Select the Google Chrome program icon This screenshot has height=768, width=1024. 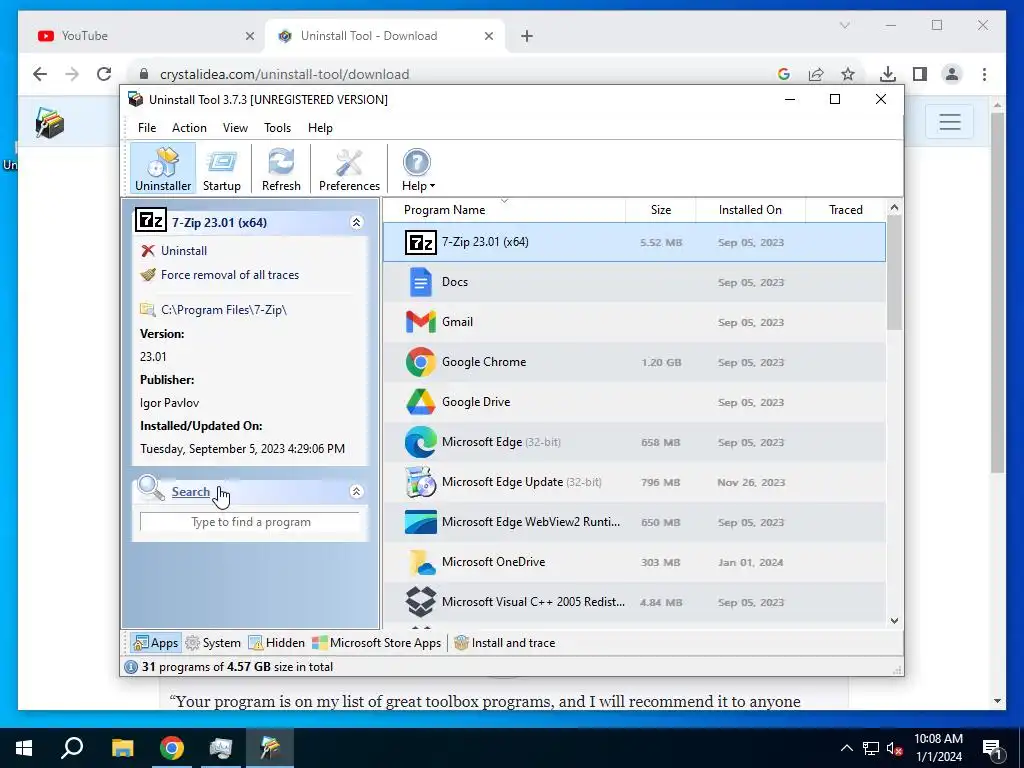click(421, 362)
